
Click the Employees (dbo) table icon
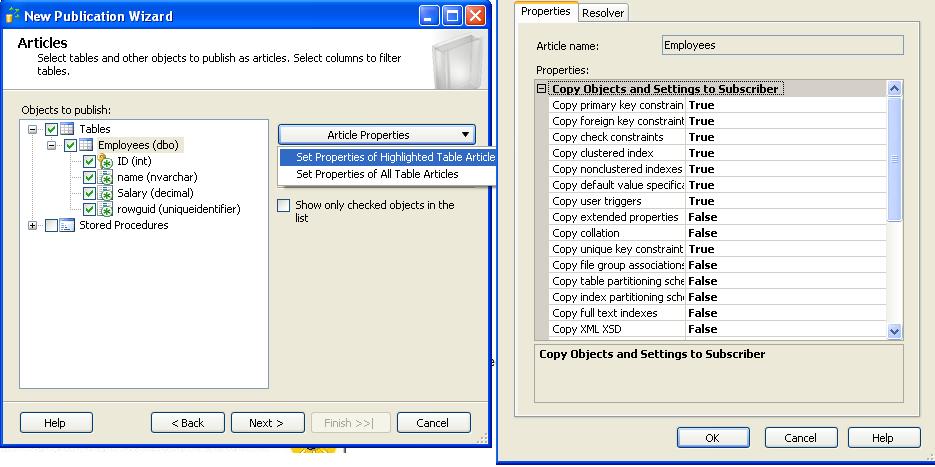(86, 145)
